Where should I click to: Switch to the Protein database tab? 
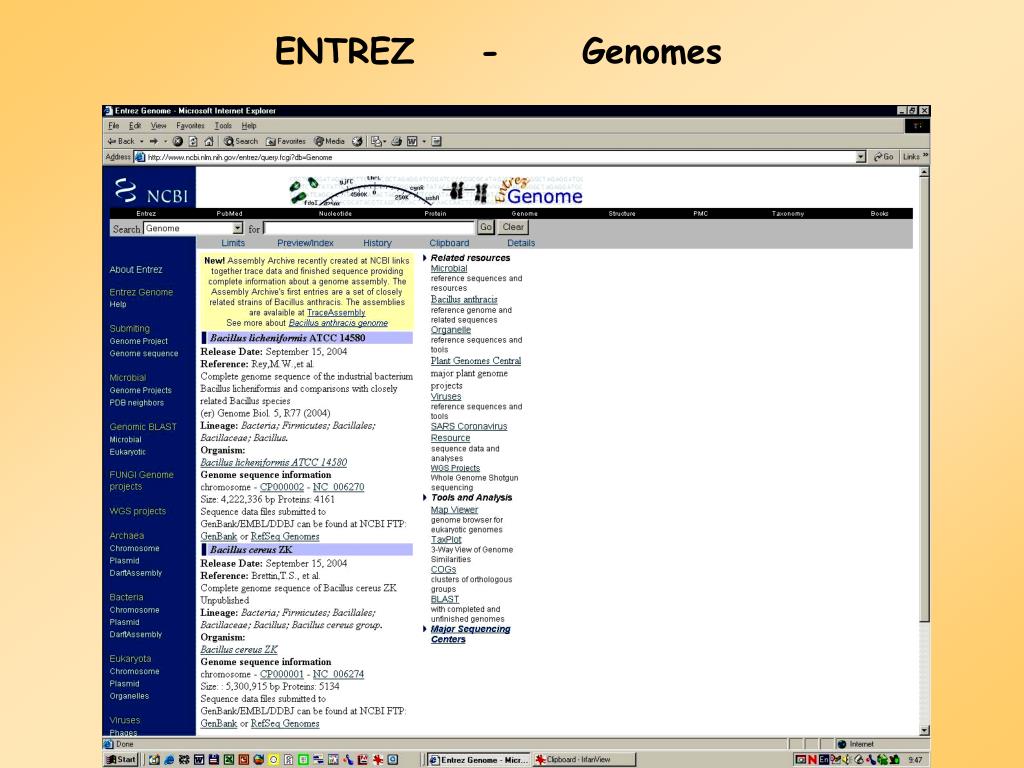click(x=435, y=214)
